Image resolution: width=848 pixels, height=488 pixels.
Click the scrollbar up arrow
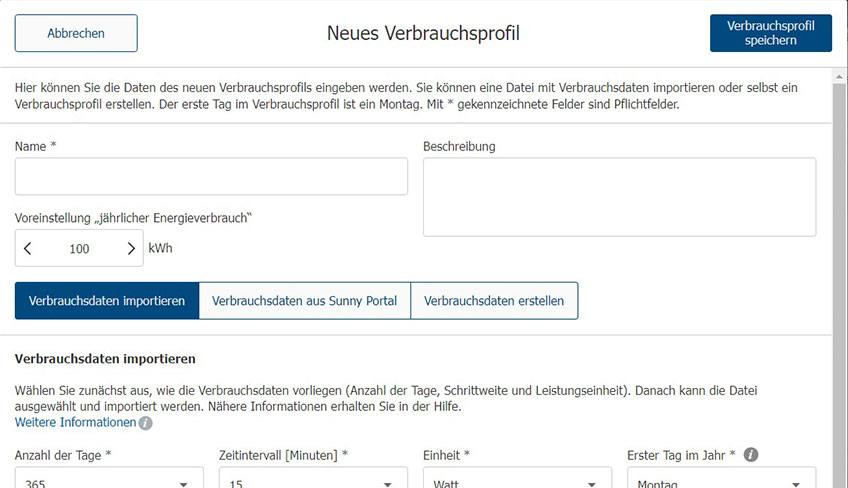pos(839,77)
